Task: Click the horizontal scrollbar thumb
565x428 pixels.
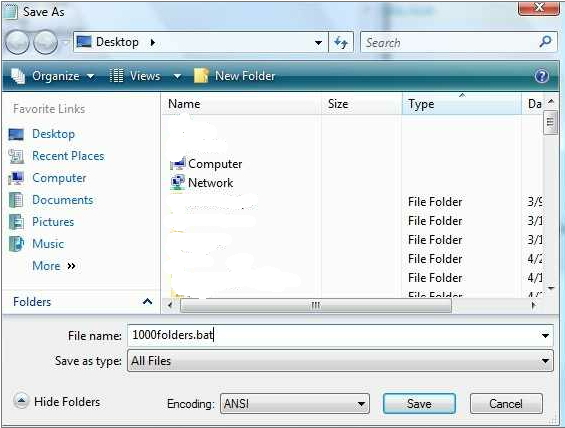Action: click(x=316, y=306)
